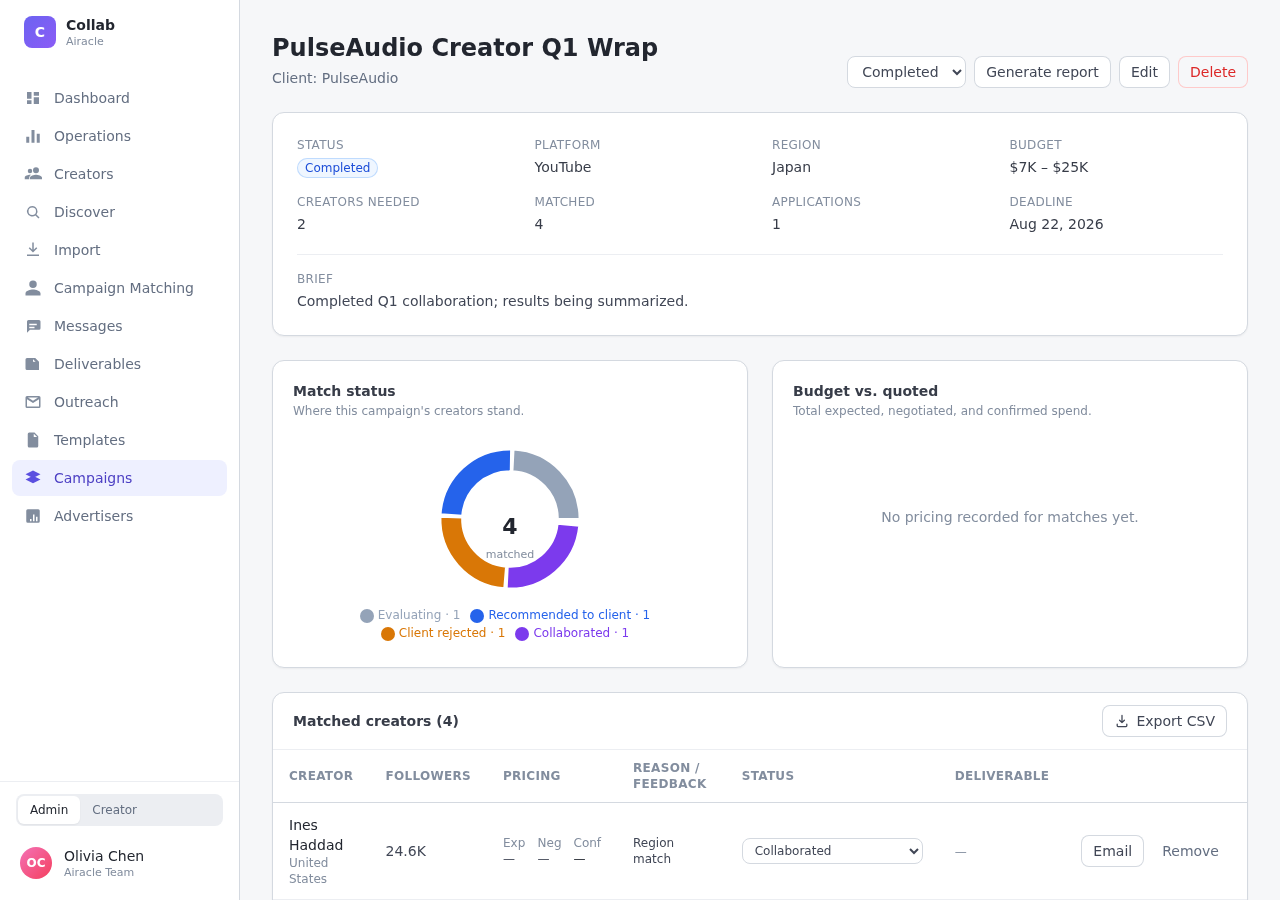Click the Import download icon
Screen dimensions: 1280x900
[x=33, y=250]
